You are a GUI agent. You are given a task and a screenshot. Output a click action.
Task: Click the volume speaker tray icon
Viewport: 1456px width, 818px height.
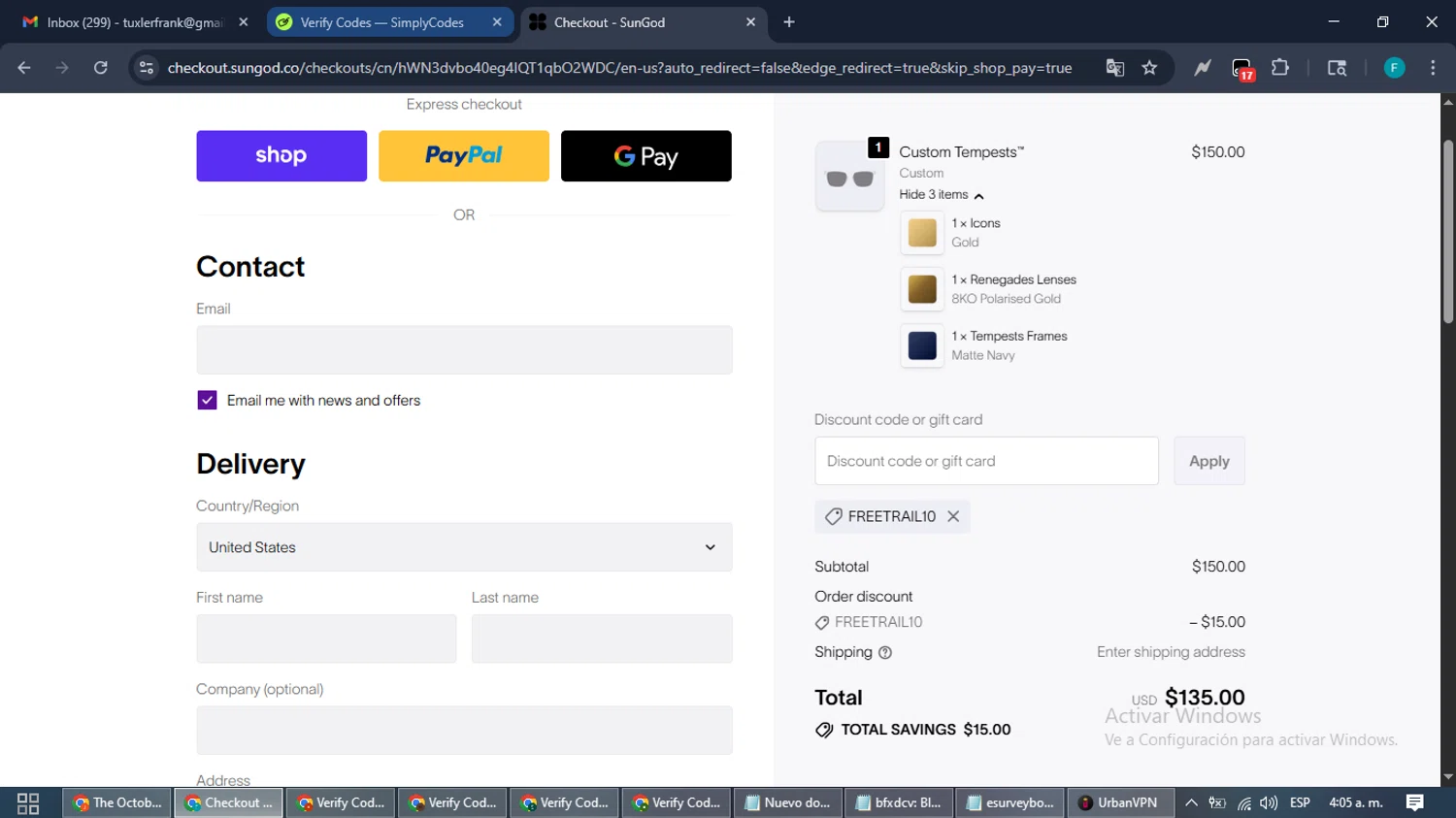[x=1269, y=803]
